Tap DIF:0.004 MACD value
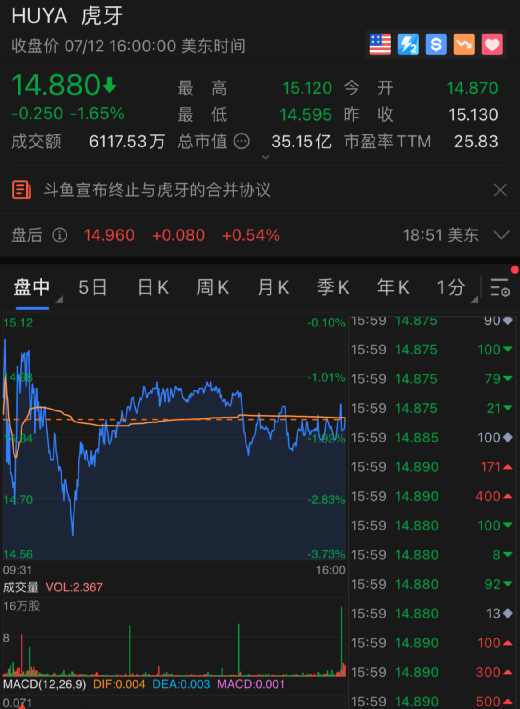The image size is (520, 709). (x=119, y=684)
